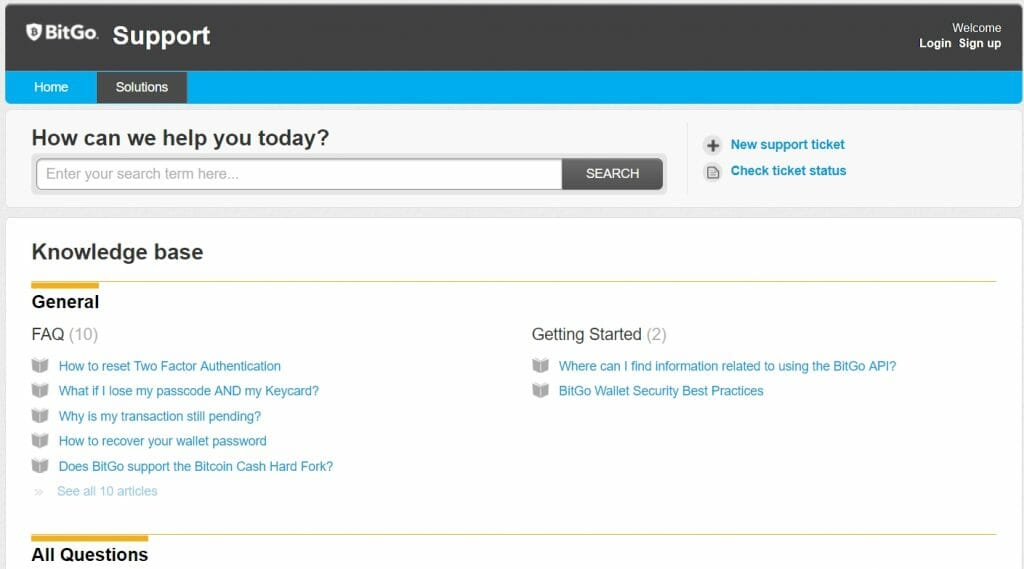Click the document icon beside Check ticket status
The height and width of the screenshot is (569, 1024).
tap(712, 172)
